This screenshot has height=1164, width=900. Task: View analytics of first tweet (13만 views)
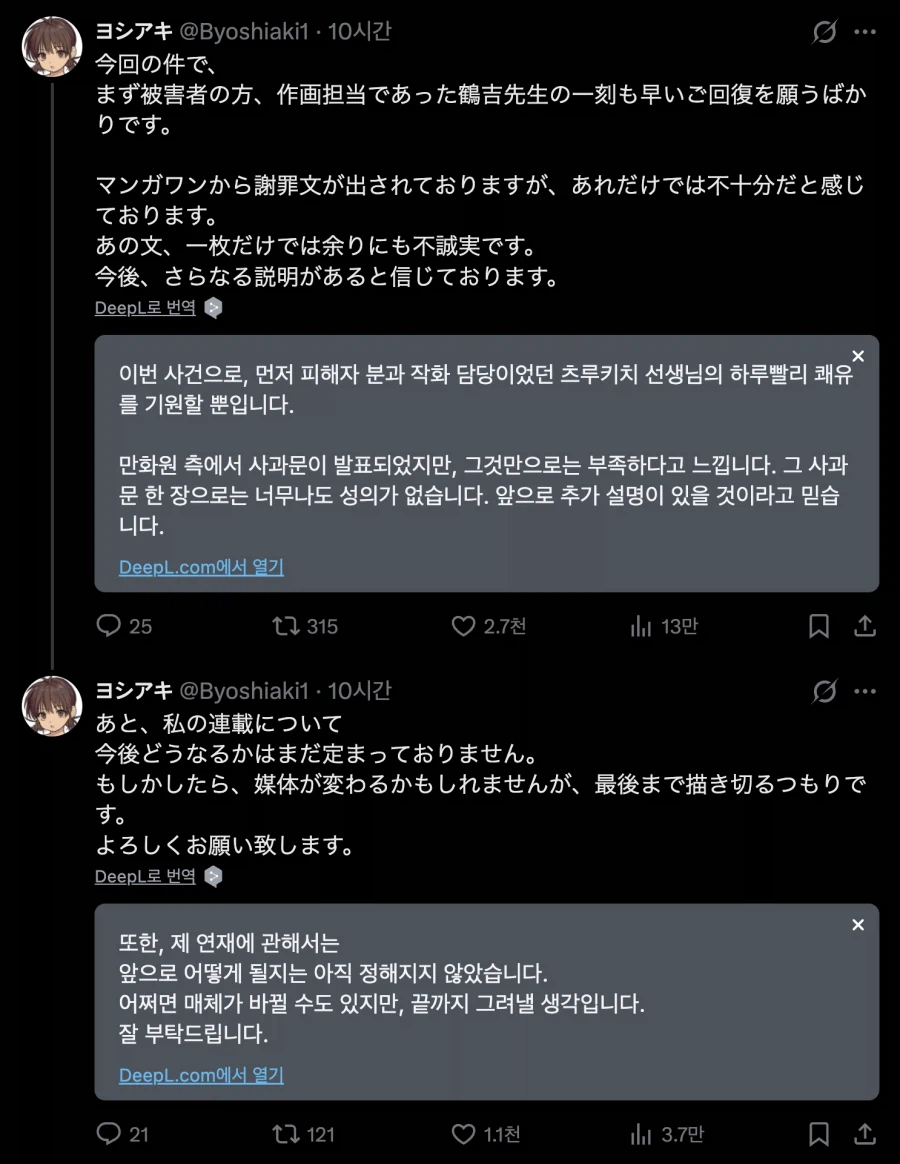point(641,626)
